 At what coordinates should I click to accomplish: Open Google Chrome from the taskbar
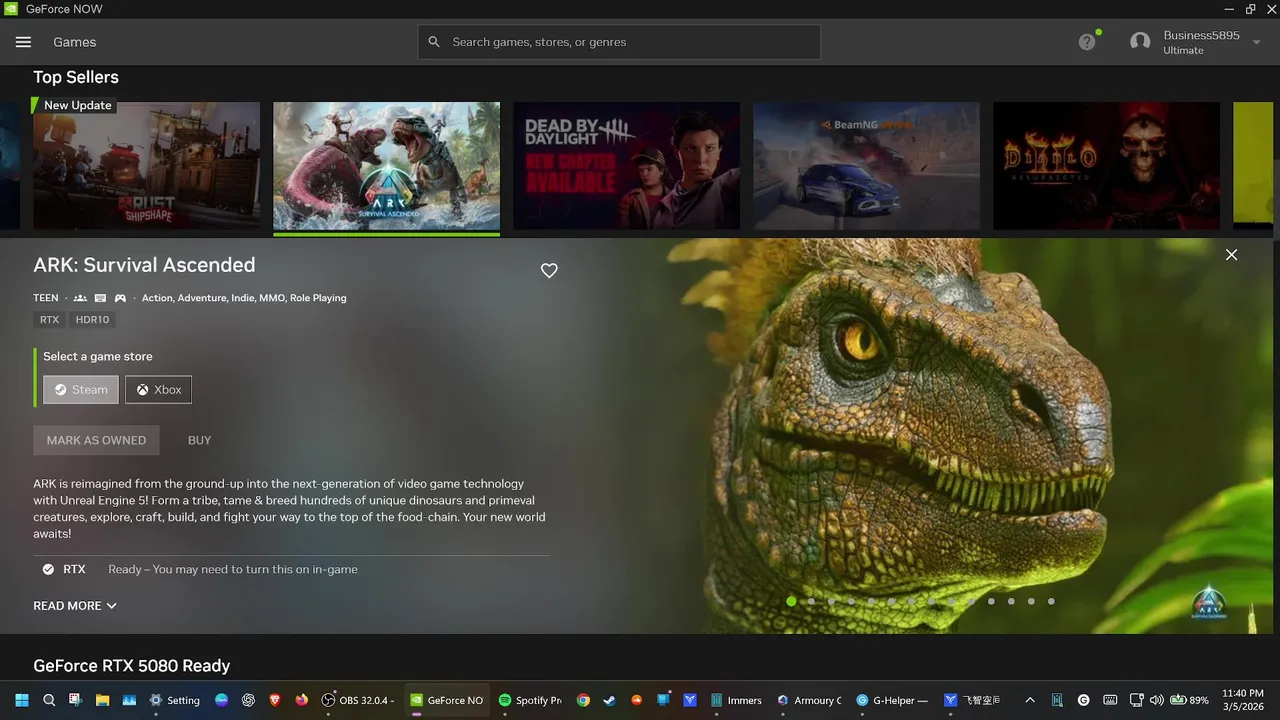pyautogui.click(x=583, y=700)
